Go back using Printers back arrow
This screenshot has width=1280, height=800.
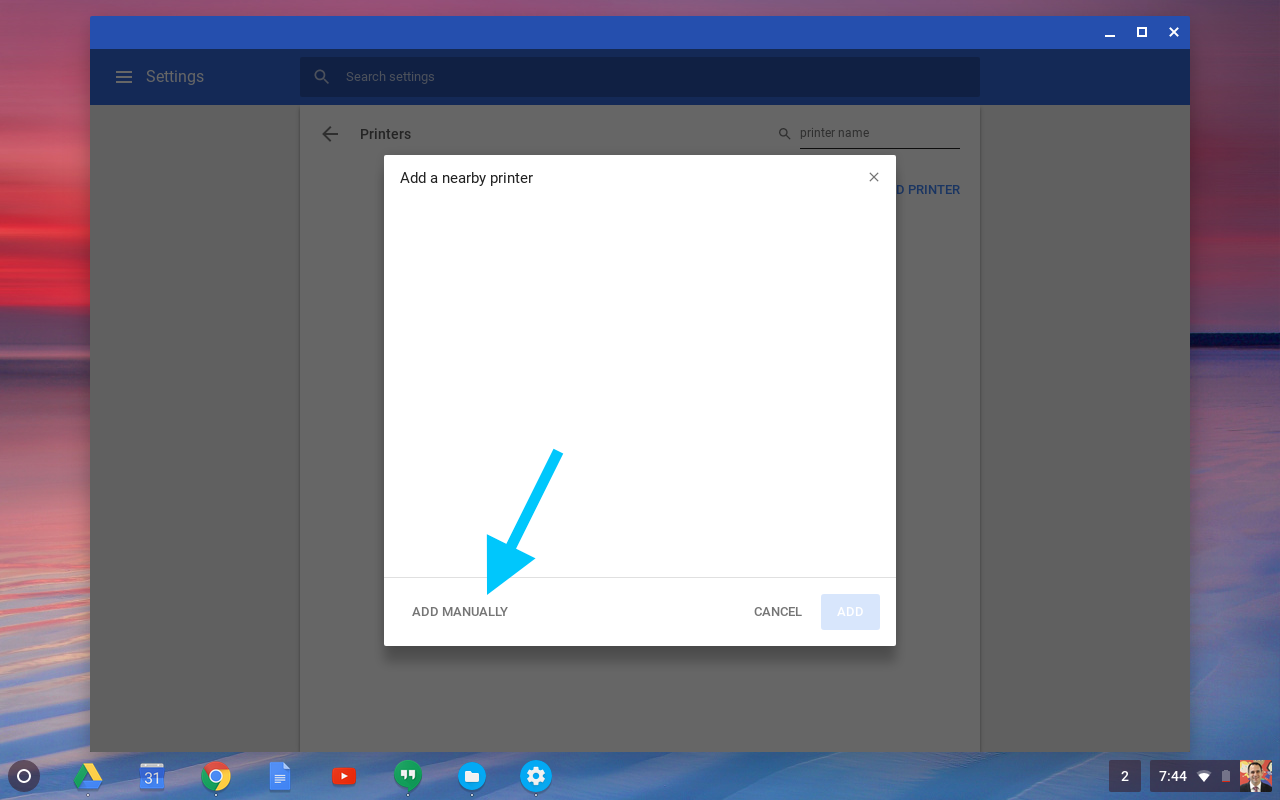click(x=330, y=134)
